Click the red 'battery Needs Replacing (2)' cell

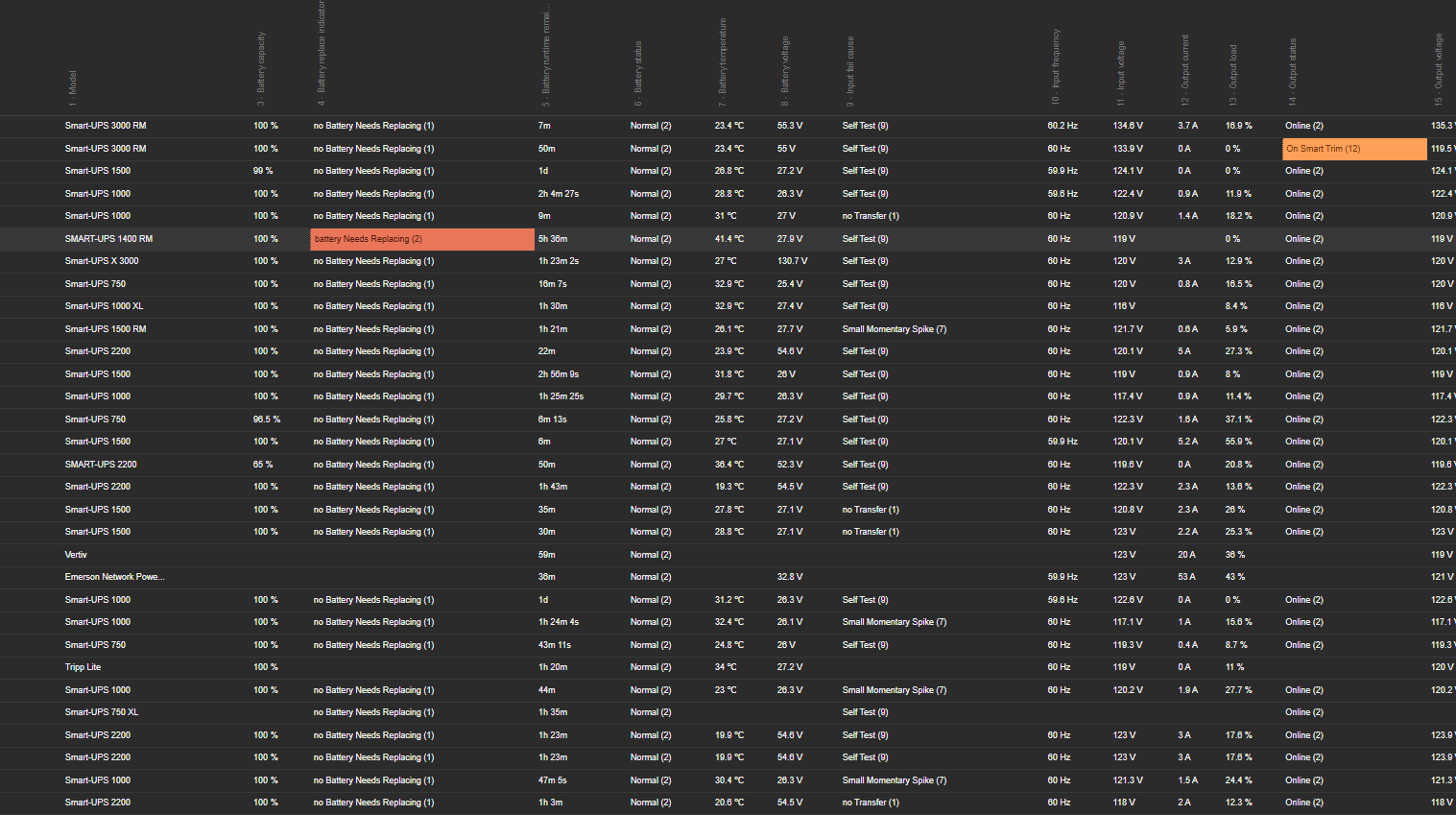421,239
